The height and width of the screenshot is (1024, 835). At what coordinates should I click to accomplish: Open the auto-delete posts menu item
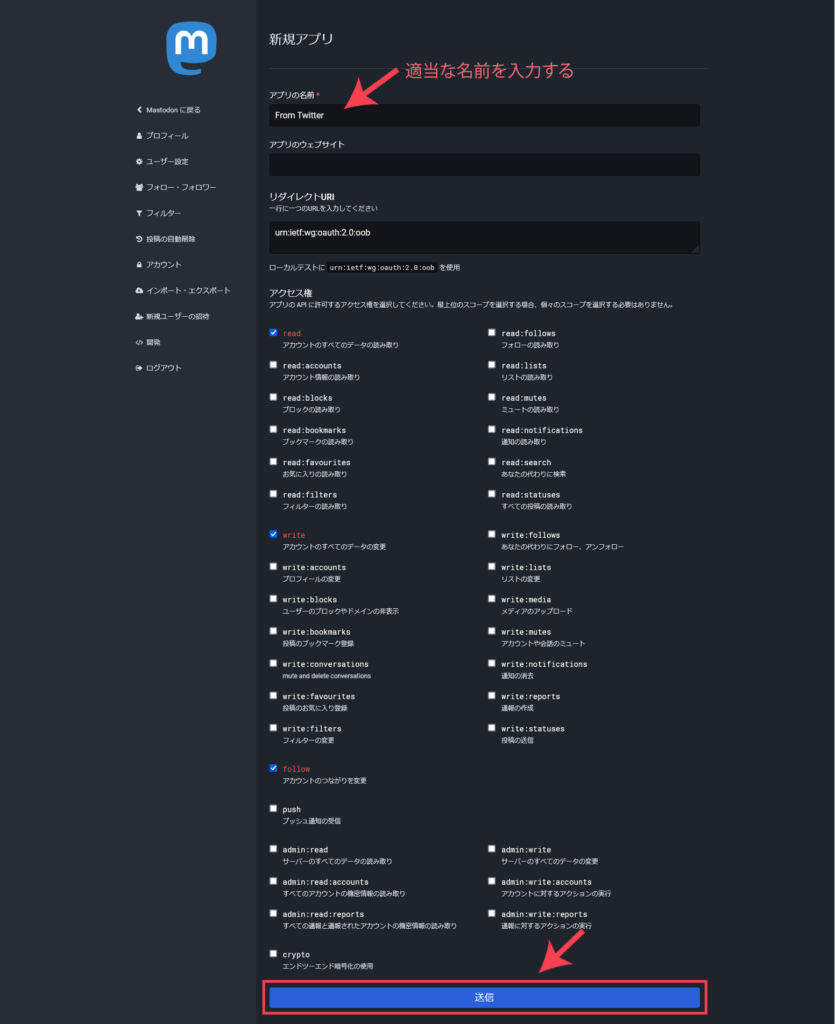pyautogui.click(x=165, y=239)
